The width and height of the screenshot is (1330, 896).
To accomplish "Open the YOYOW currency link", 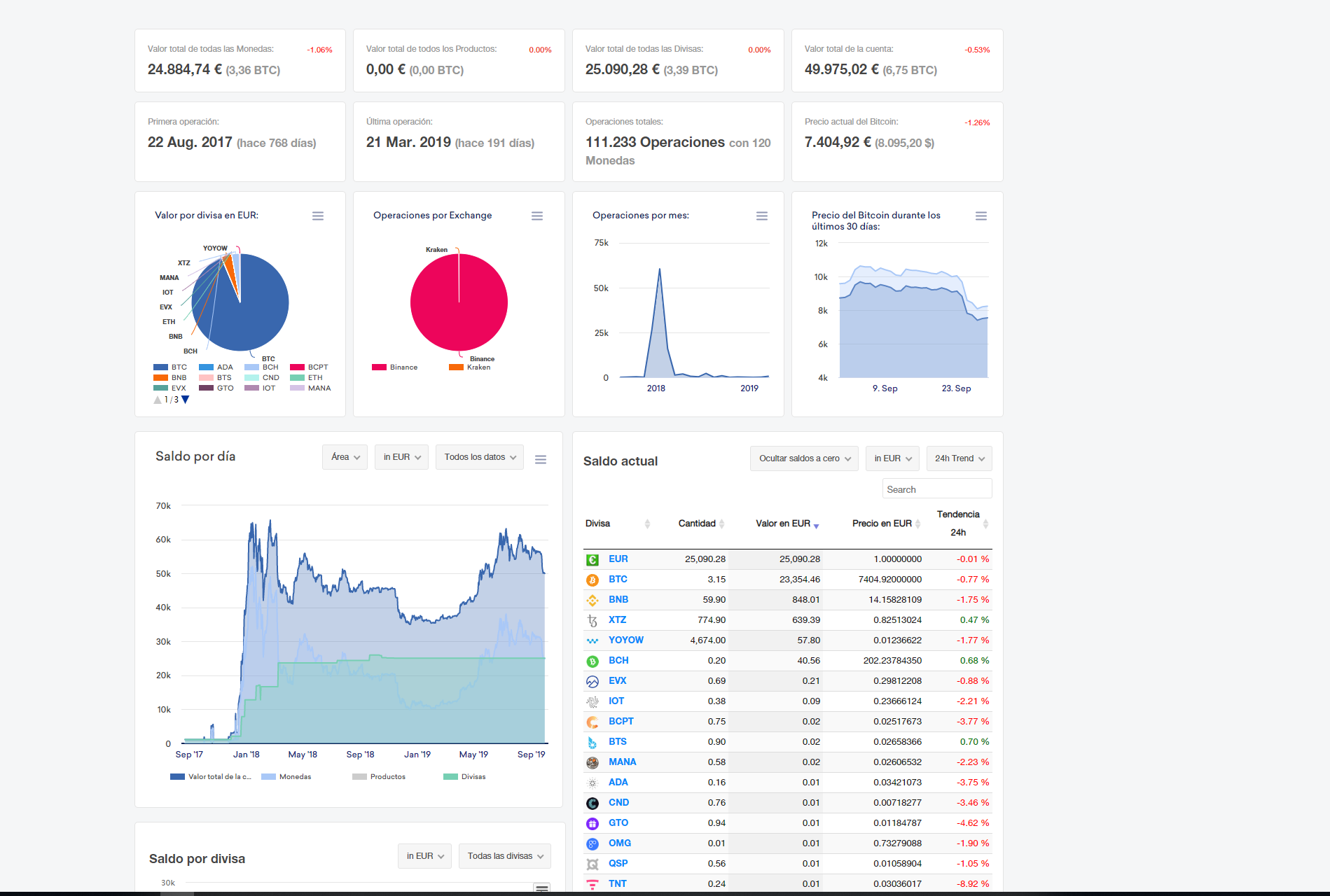I will click(626, 640).
